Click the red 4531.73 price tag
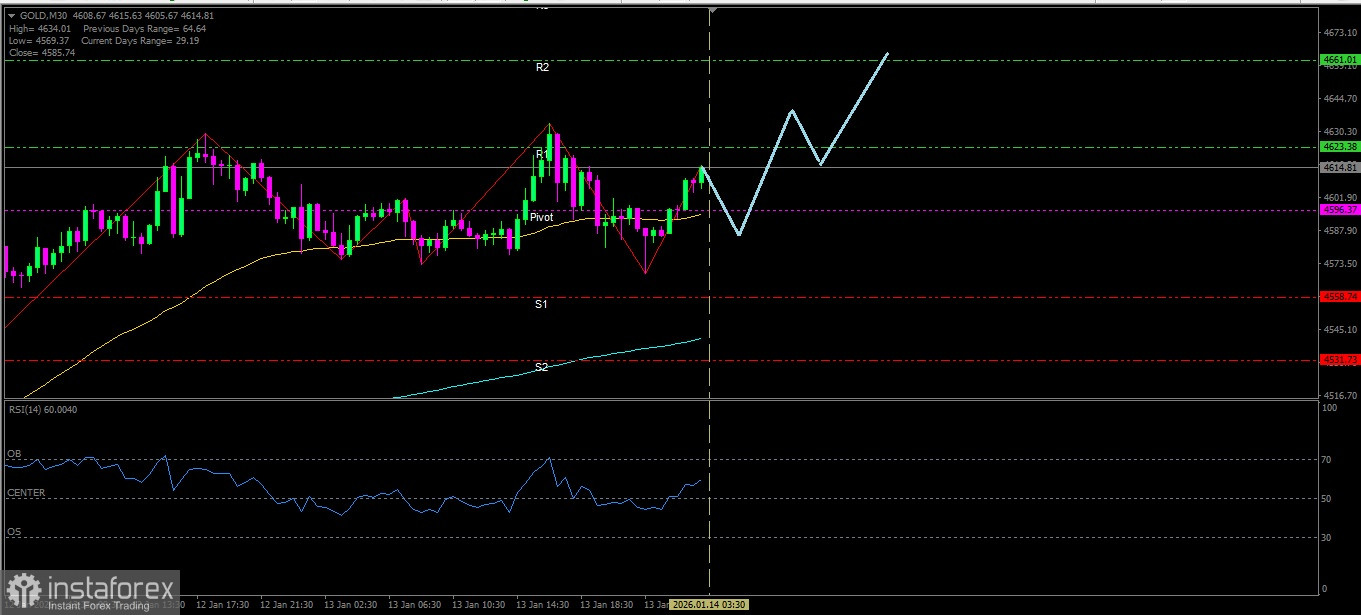1361x615 pixels. (1340, 360)
